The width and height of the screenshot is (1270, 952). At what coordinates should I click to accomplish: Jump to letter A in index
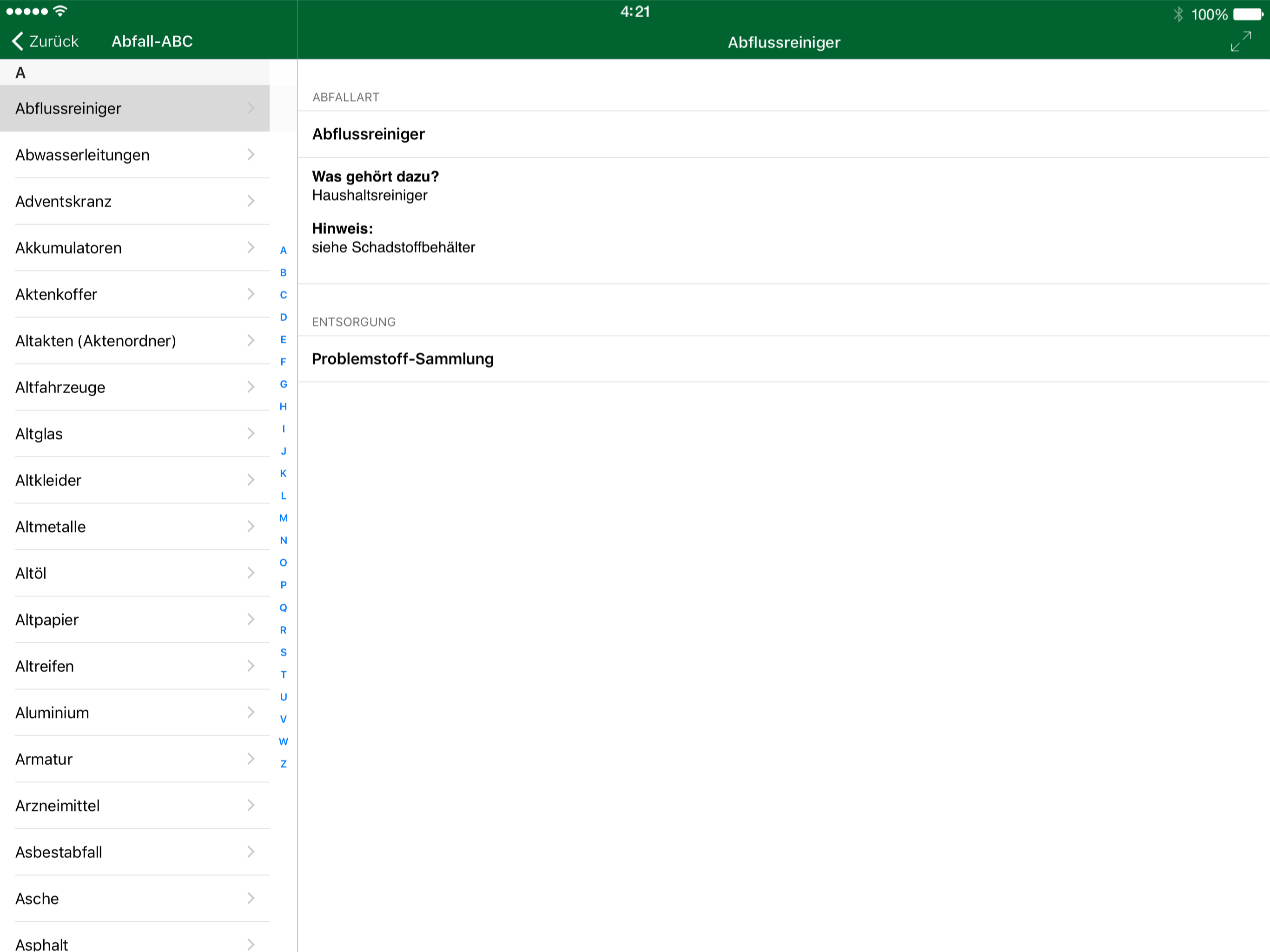[x=283, y=251]
